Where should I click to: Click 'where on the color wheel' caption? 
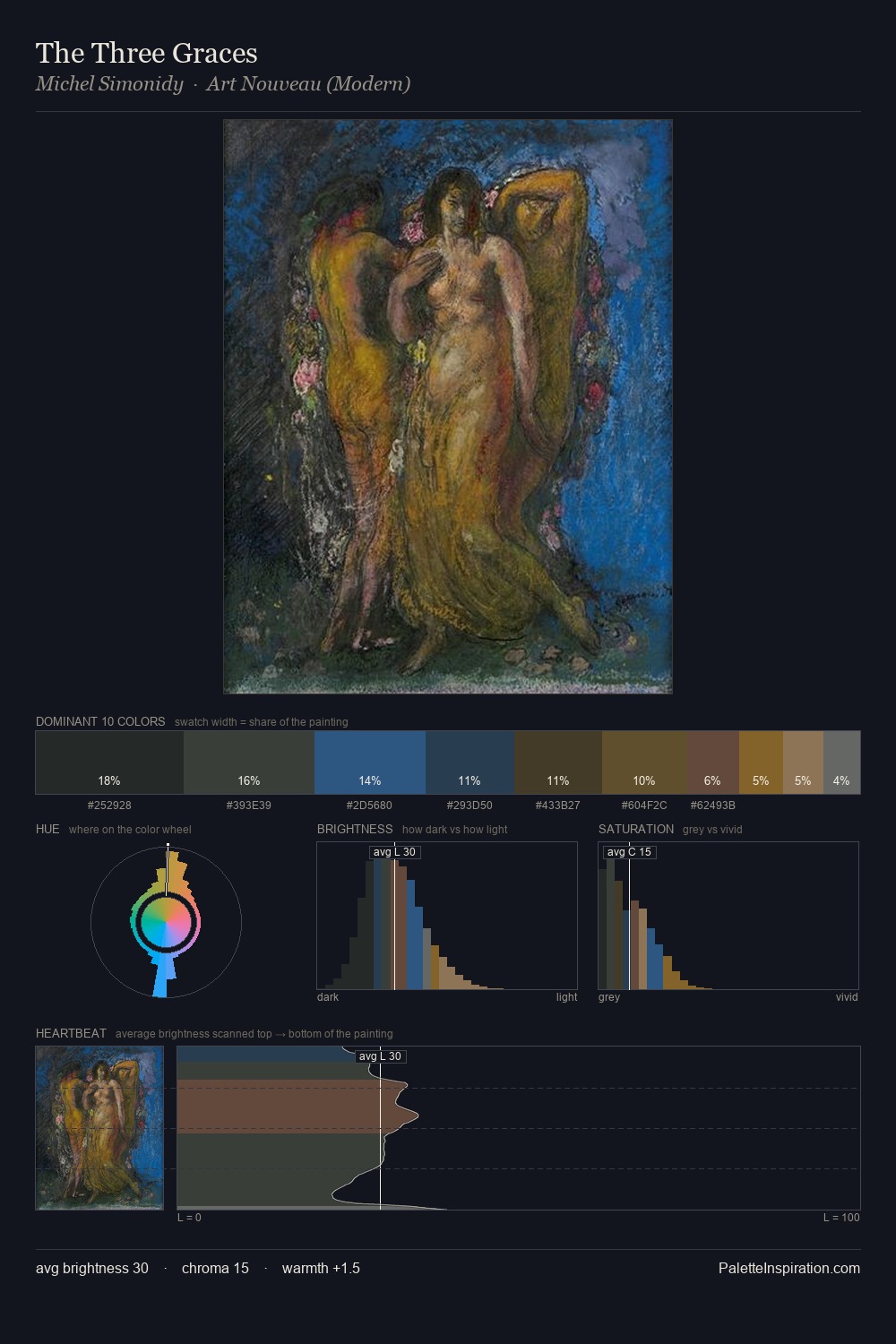point(130,830)
